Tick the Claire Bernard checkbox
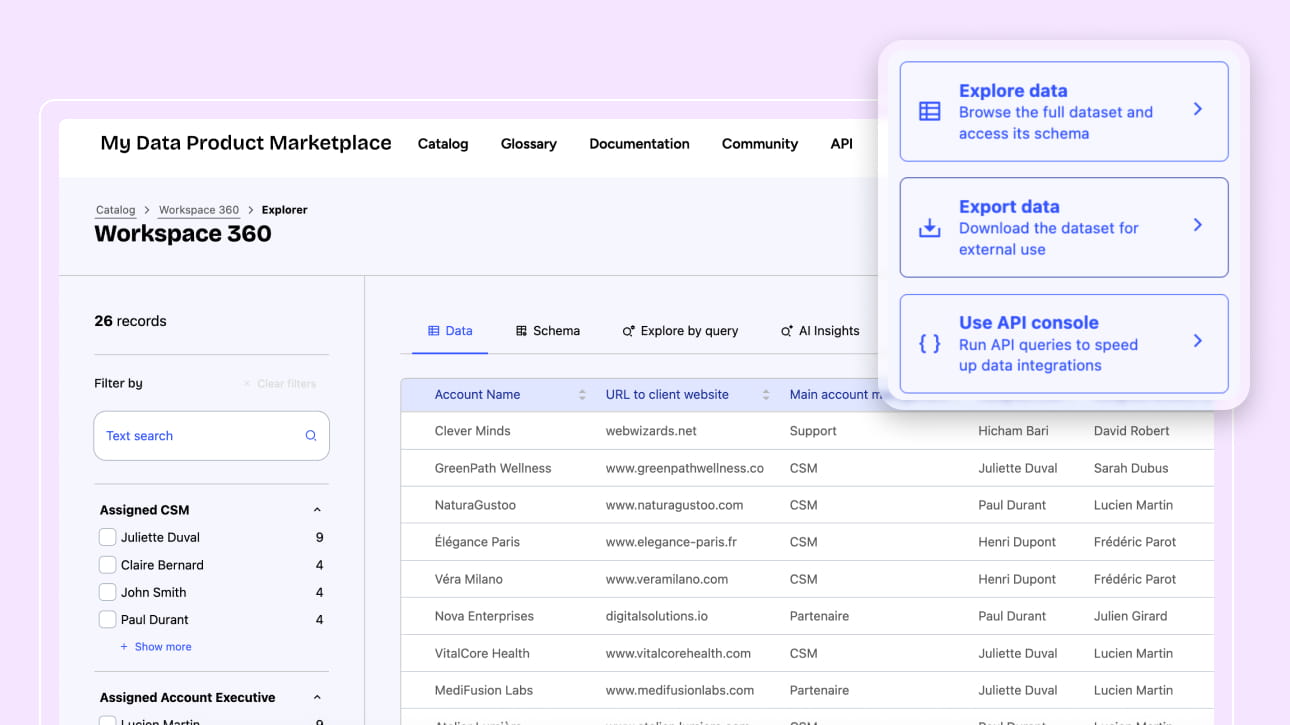Viewport: 1290px width, 725px height. click(x=108, y=565)
